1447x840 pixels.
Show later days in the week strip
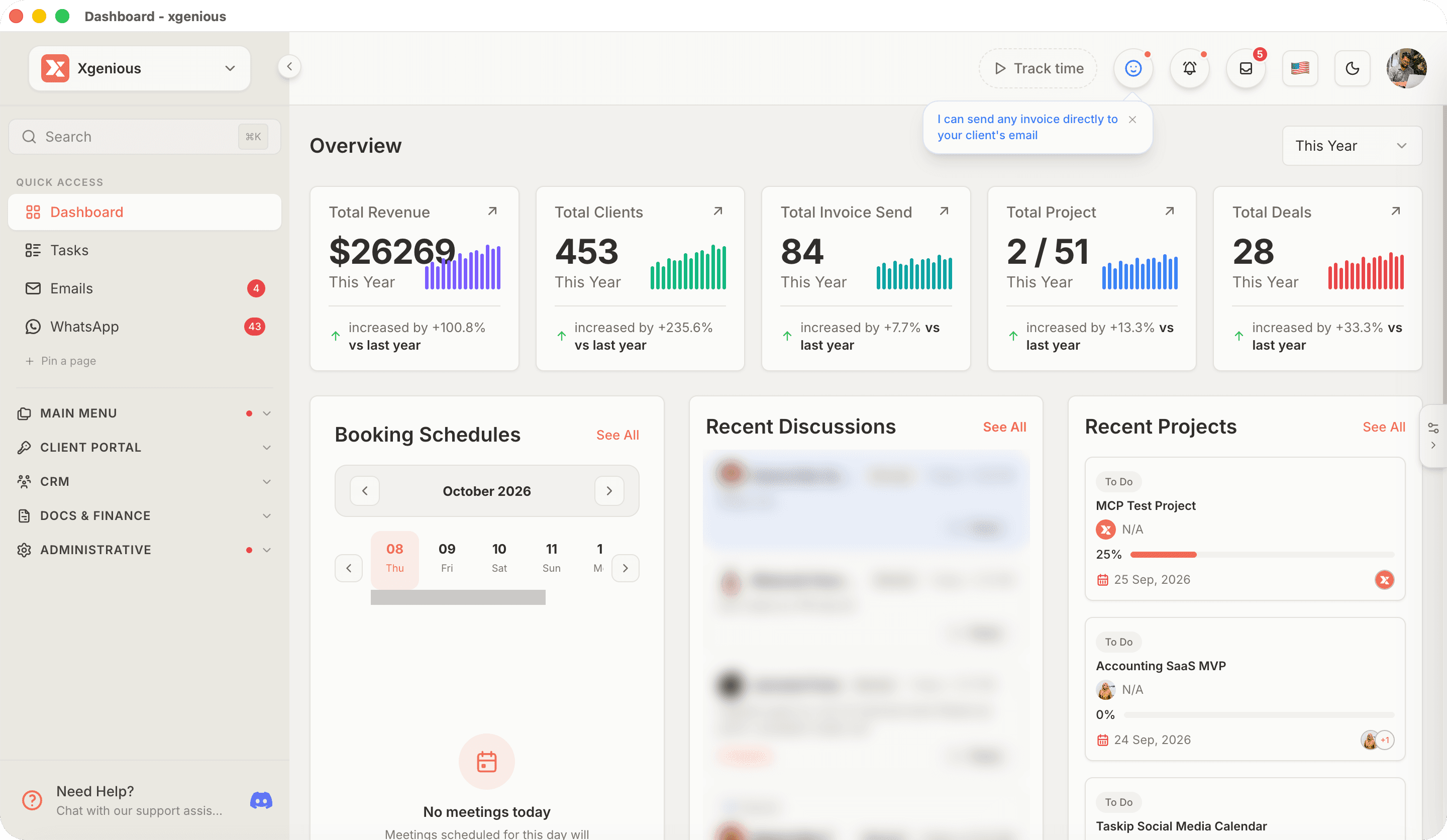point(626,568)
